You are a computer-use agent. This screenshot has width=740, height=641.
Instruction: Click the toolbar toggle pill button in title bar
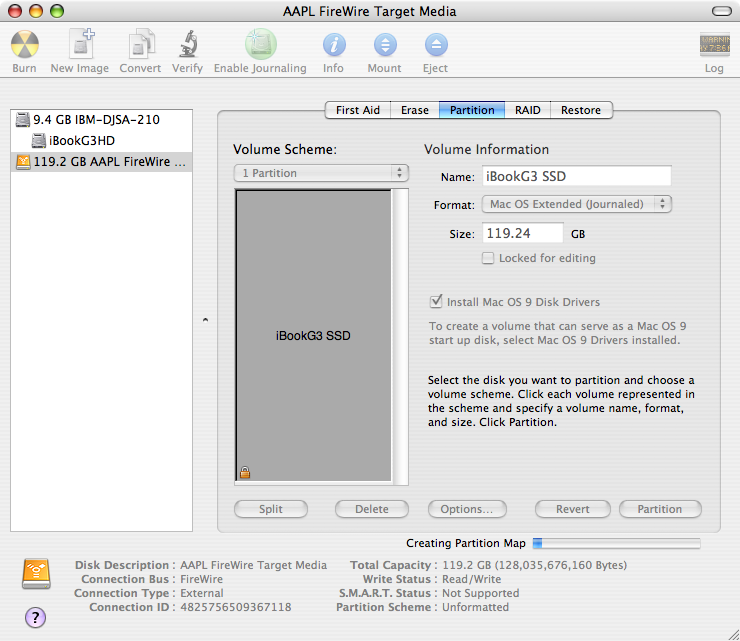[x=722, y=11]
